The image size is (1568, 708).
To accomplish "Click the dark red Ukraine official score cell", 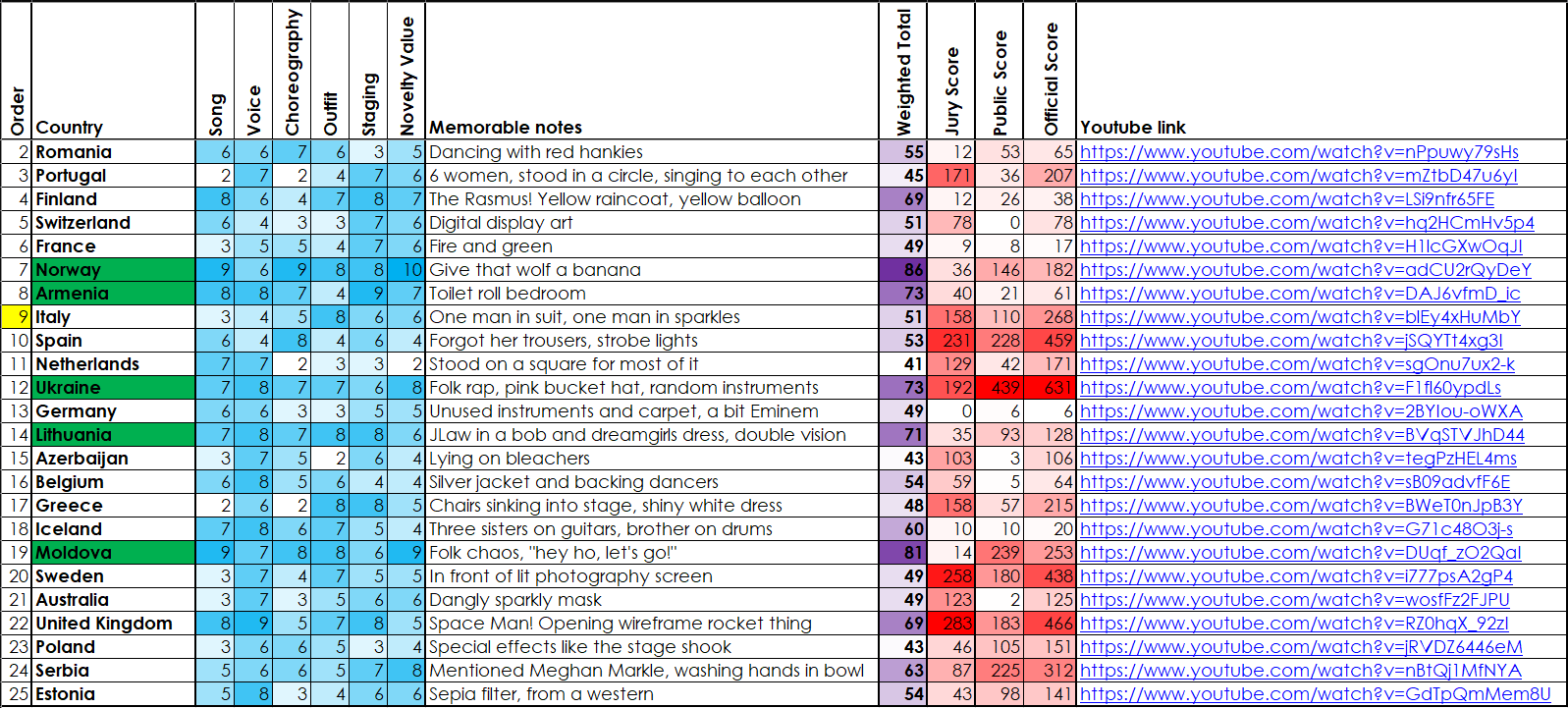I will (1050, 388).
